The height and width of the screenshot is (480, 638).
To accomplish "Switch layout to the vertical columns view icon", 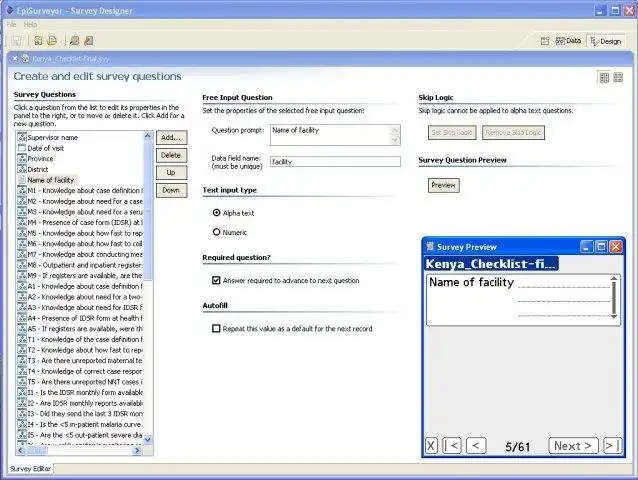I will coord(604,77).
